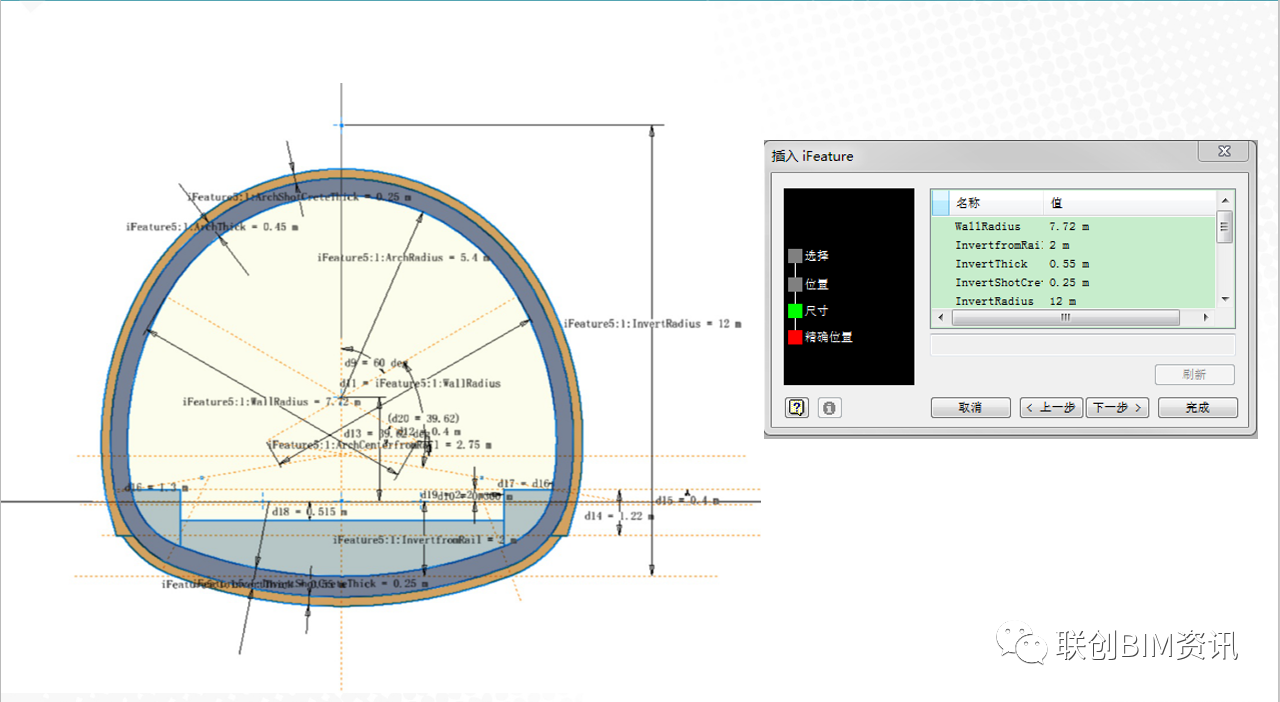Select the InvertfromRail = 2 m sketch dimension
Screen dimensions: 1280x702
425,540
